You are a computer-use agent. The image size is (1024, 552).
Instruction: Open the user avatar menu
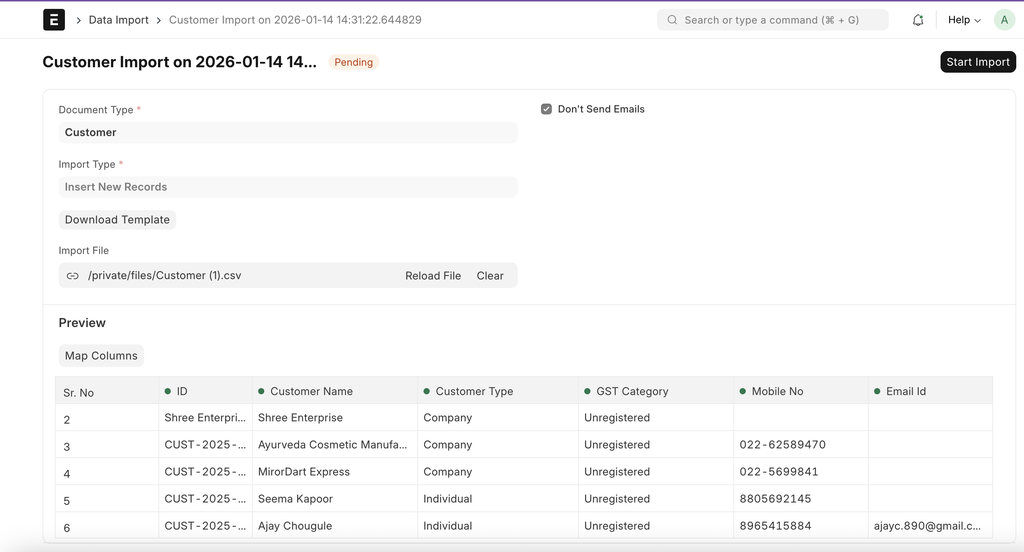click(x=1004, y=20)
